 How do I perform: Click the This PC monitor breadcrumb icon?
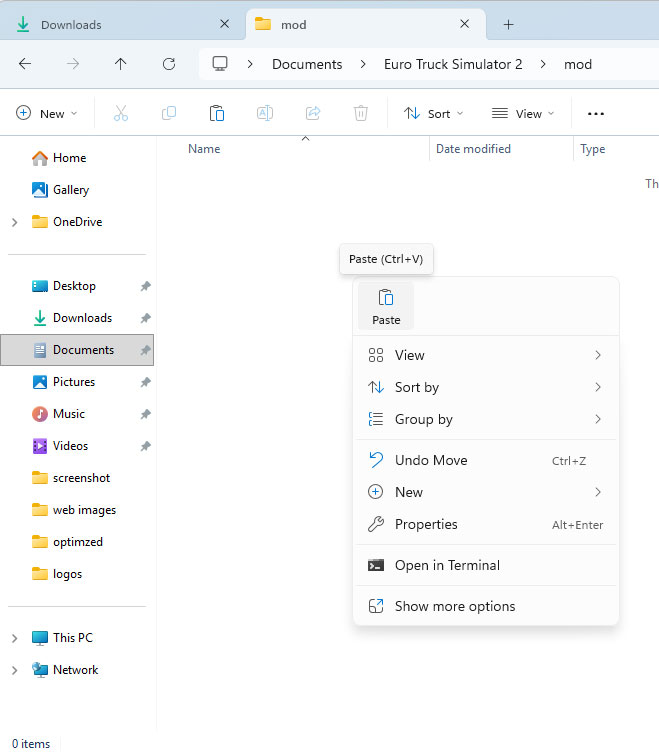(220, 63)
